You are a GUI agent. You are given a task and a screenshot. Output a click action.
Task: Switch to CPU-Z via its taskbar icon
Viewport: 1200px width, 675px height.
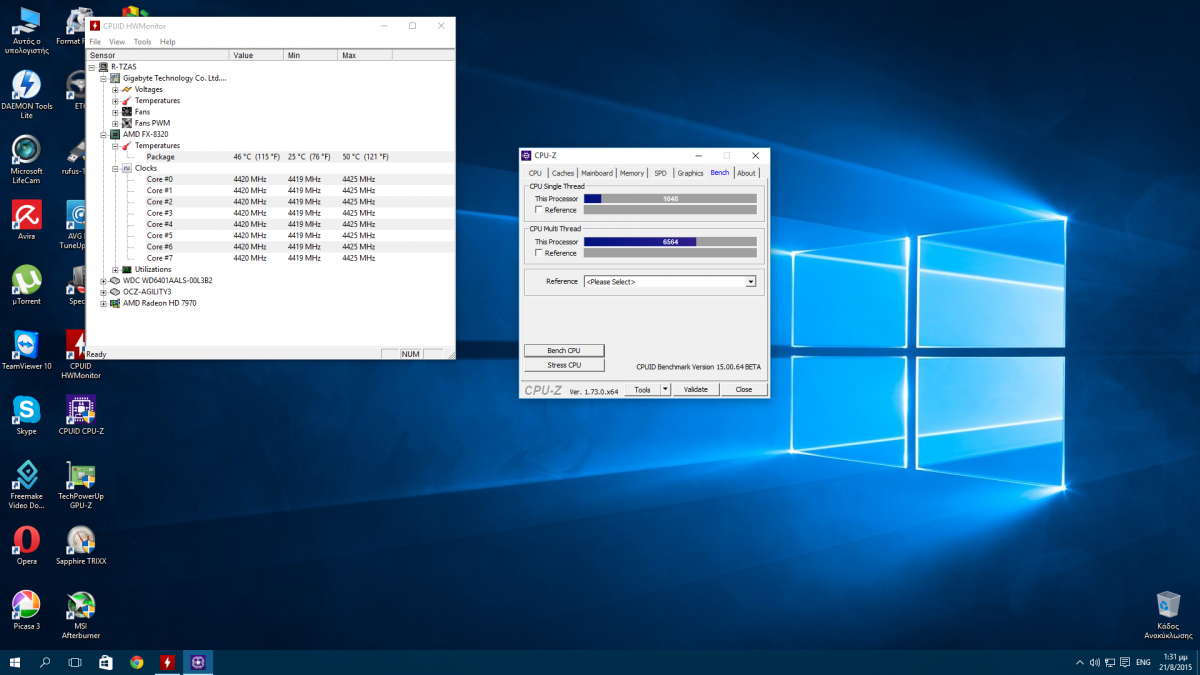coord(198,662)
